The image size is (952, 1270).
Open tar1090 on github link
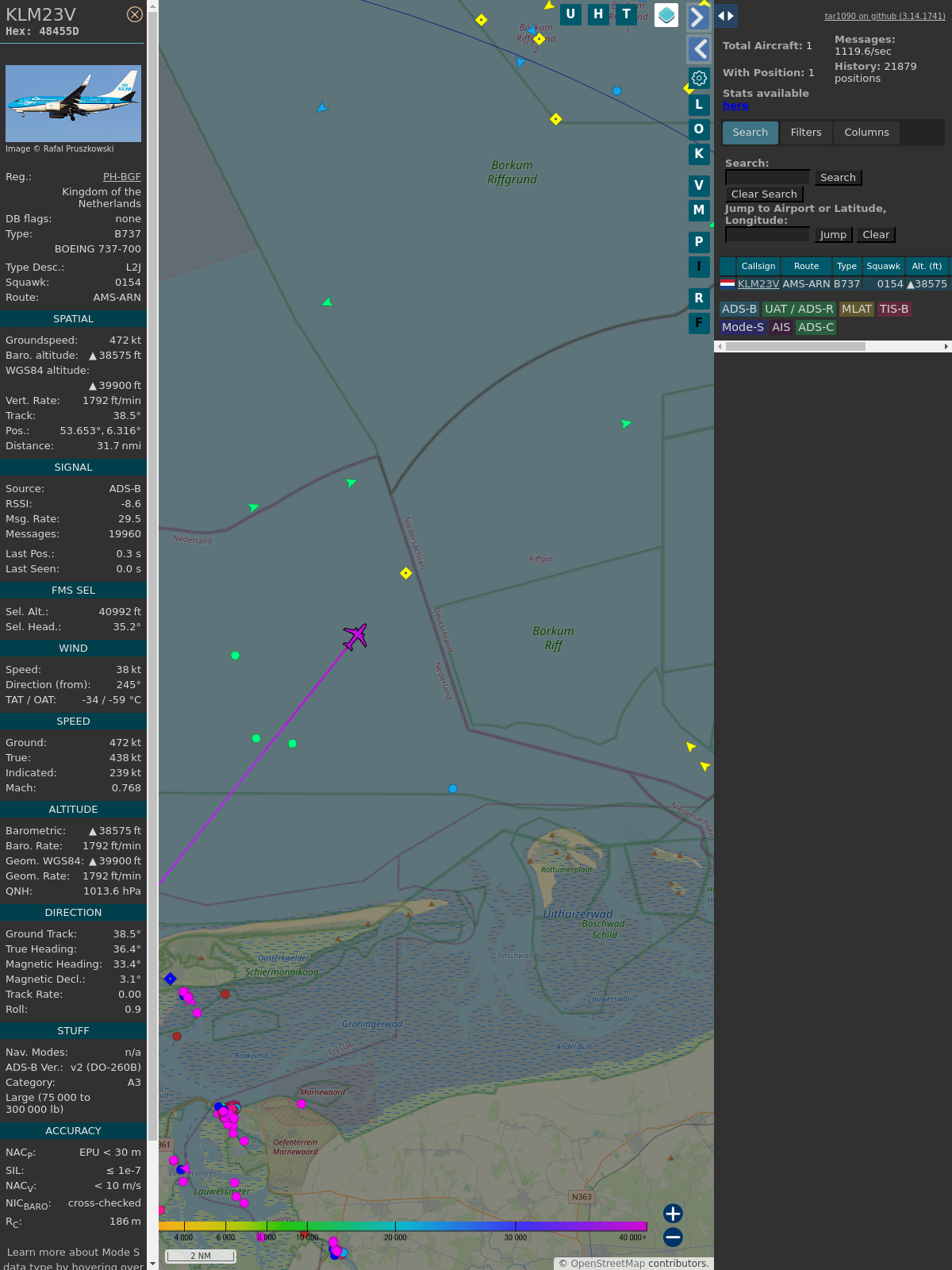pyautogui.click(x=885, y=16)
